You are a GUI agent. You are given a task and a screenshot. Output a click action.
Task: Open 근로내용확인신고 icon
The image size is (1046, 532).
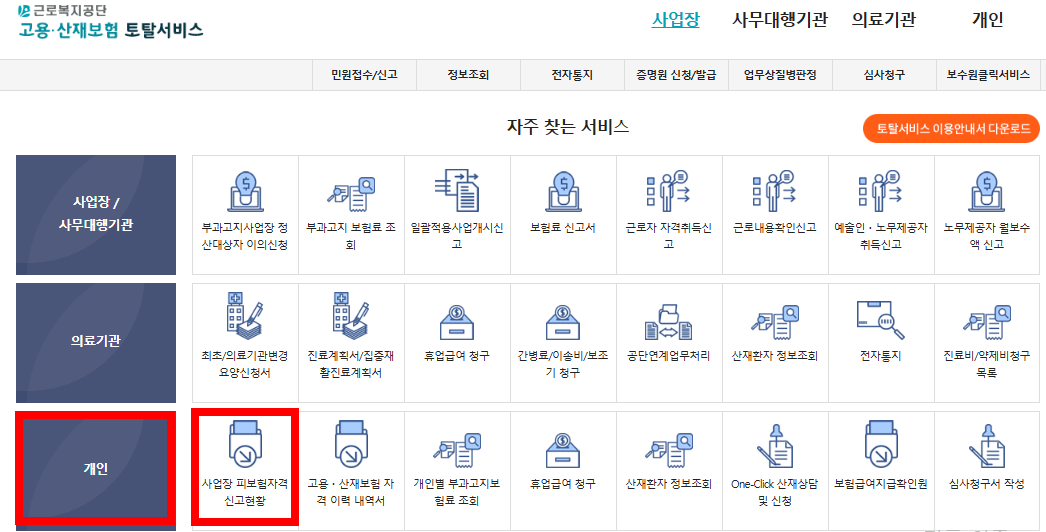click(x=775, y=191)
